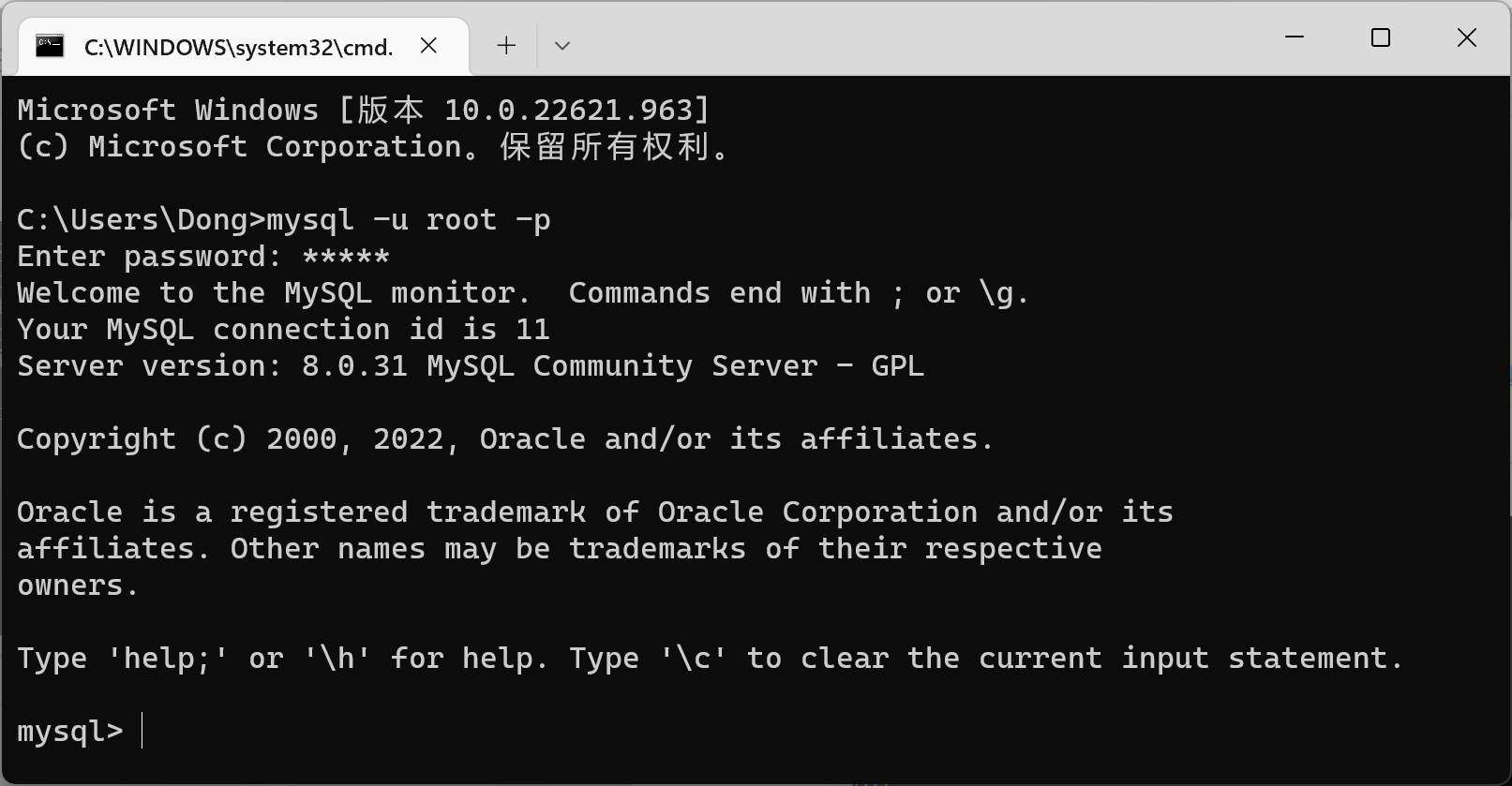Click the 'Enter password' line

tap(202, 255)
